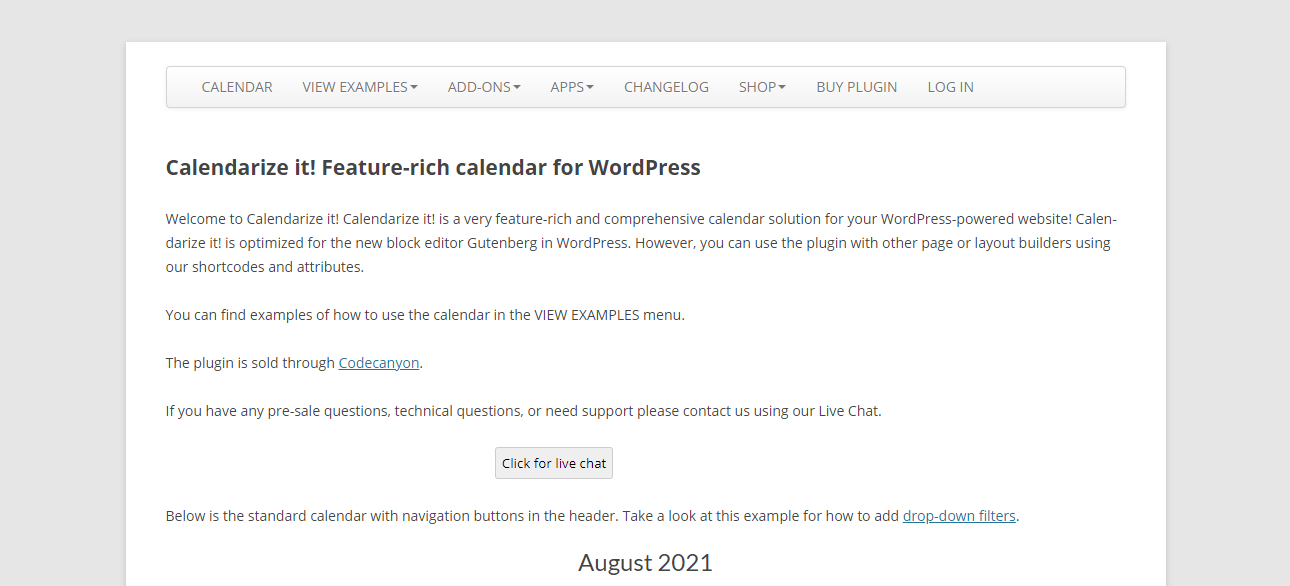Click the sentence mentioning VIEW EXAMPLES menu

coord(425,315)
